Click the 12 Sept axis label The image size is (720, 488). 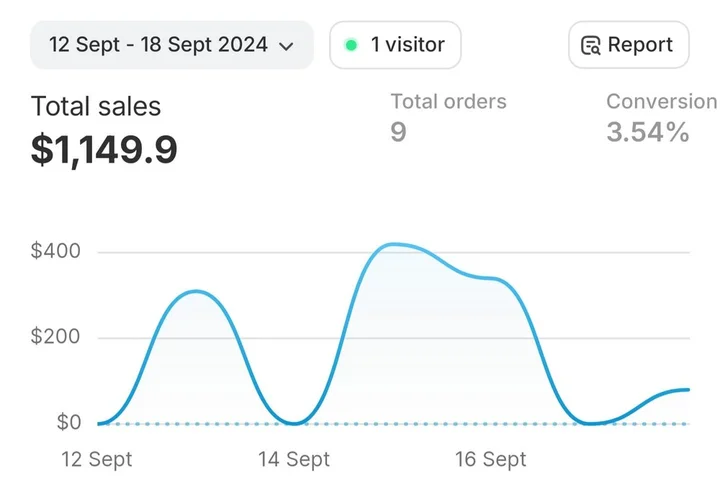[96, 459]
